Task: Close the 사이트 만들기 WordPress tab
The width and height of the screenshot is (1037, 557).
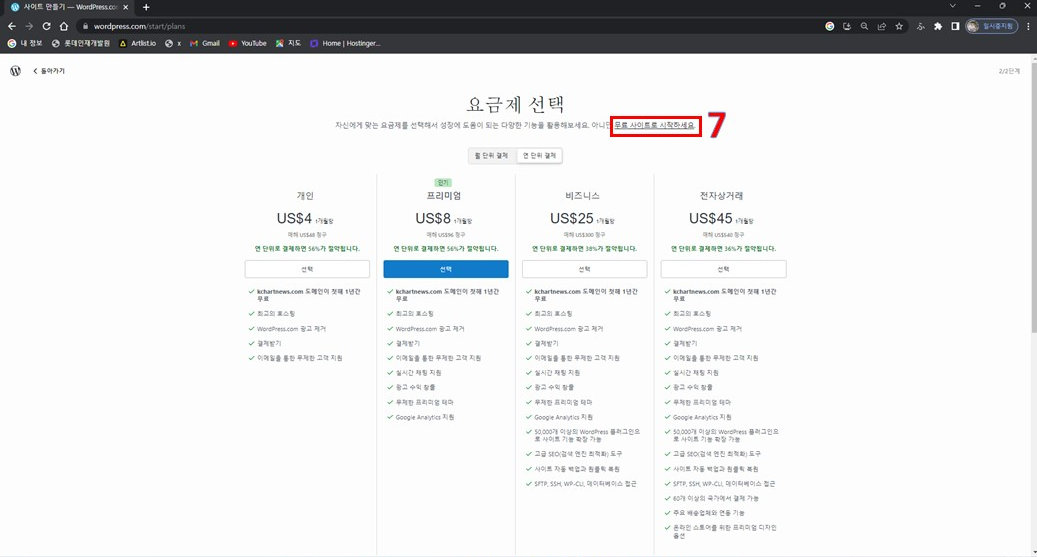Action: point(126,7)
